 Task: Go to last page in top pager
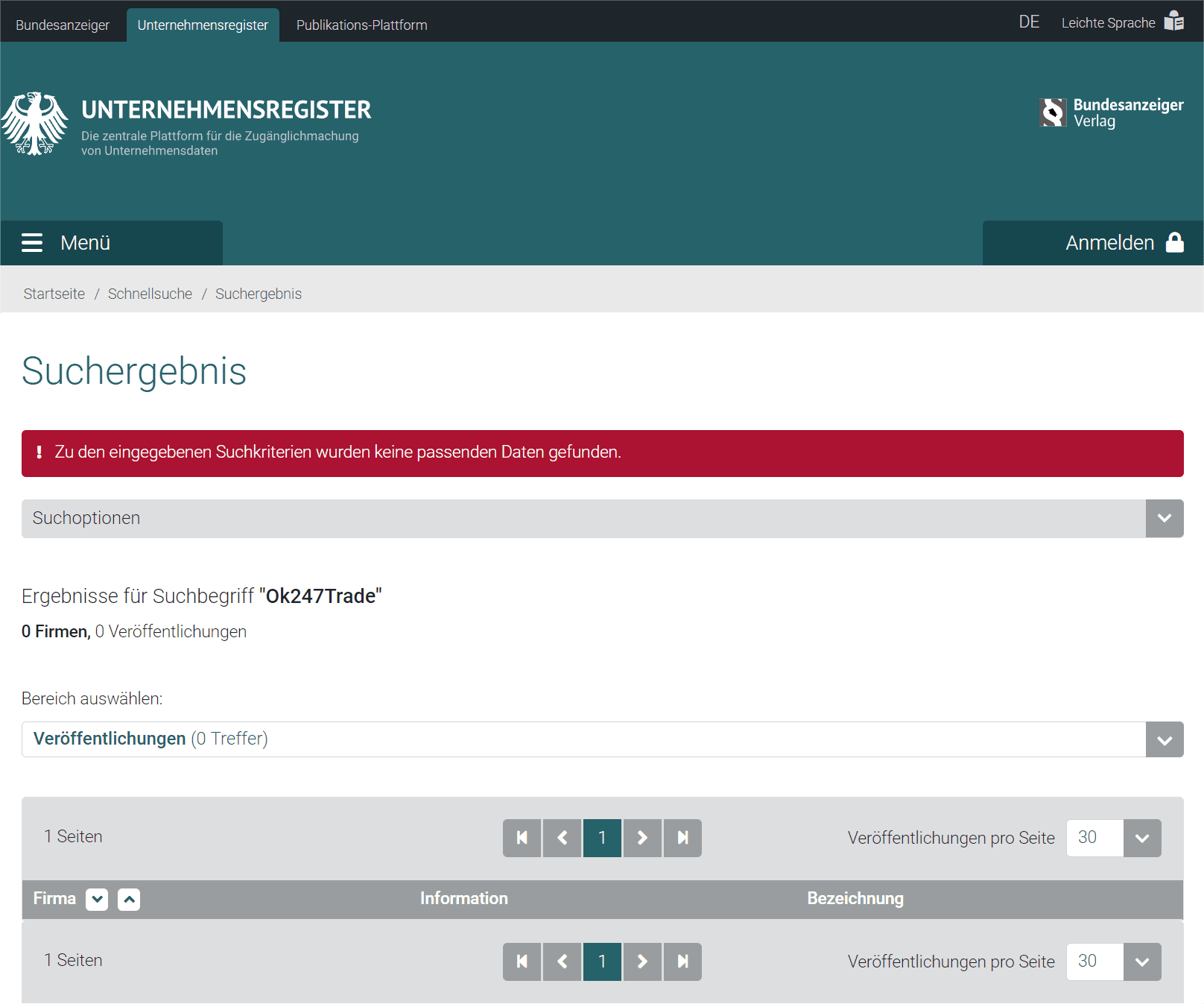pos(682,839)
